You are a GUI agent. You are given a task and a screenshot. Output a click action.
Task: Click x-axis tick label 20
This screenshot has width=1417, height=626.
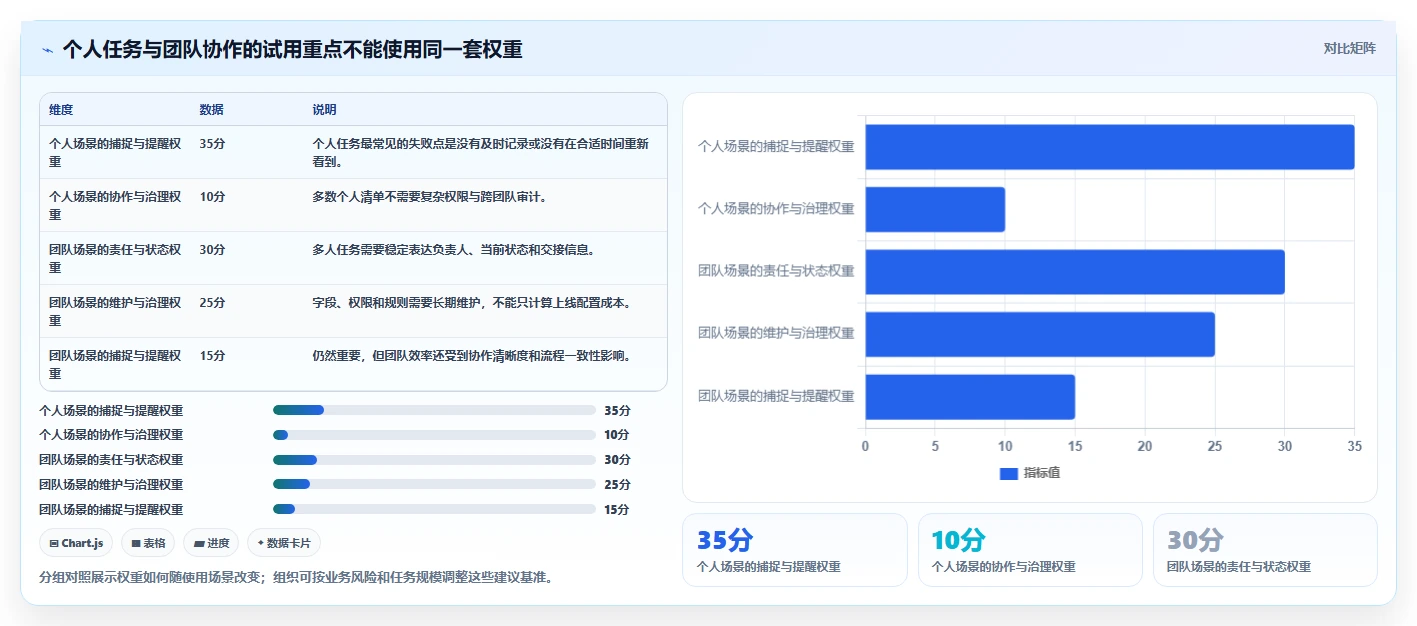[1145, 446]
